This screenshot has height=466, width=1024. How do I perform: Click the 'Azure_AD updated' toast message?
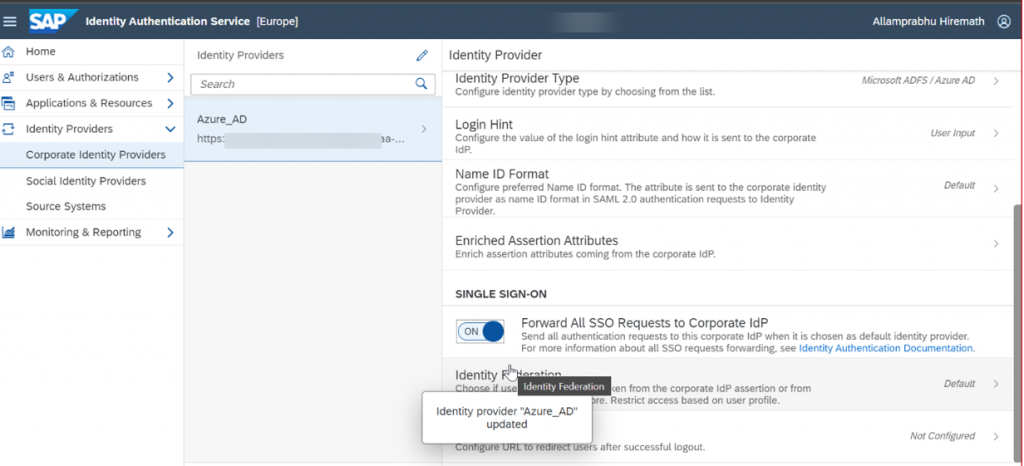coord(507,418)
